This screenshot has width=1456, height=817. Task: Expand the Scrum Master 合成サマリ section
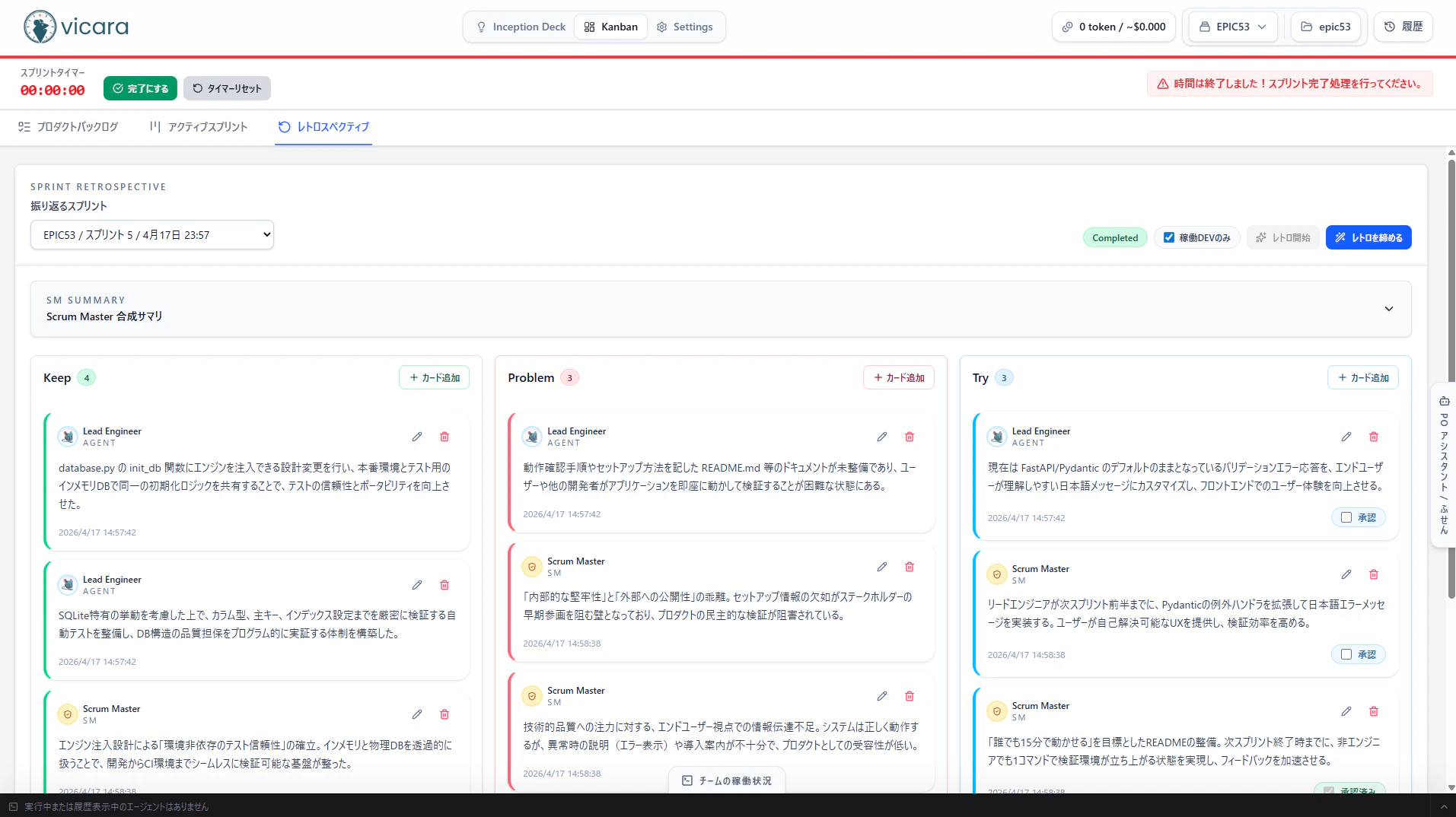721,309
